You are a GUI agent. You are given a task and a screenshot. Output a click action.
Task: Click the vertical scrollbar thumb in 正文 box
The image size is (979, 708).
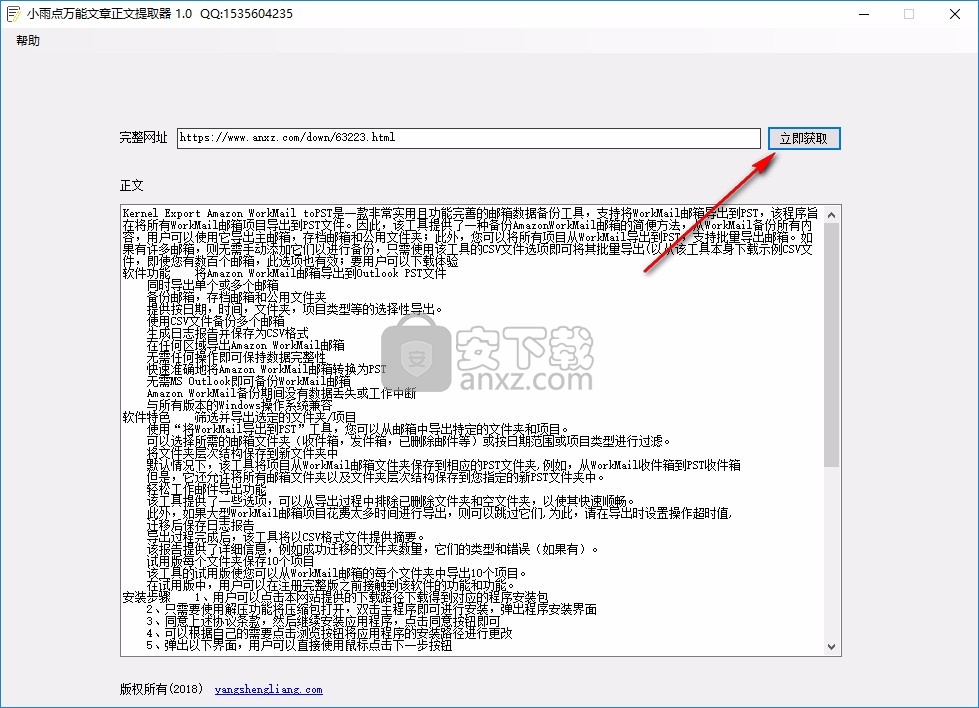(x=831, y=345)
